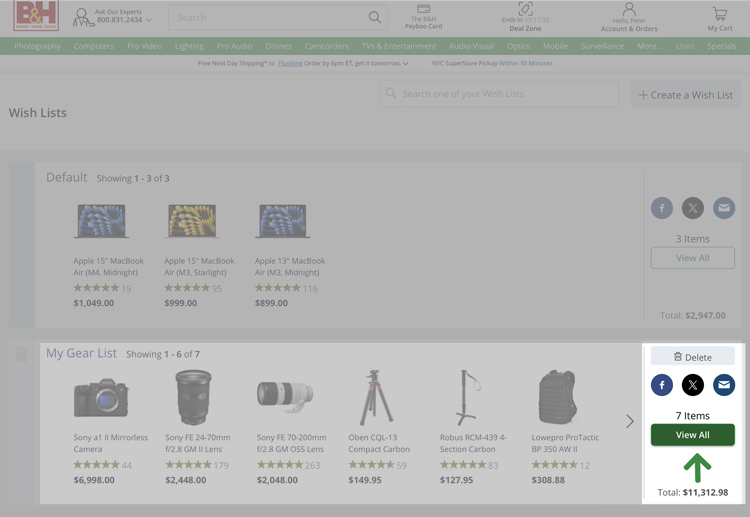Open Lowepro ProTactic backpack thumbnail
750x517 pixels.
click(558, 397)
